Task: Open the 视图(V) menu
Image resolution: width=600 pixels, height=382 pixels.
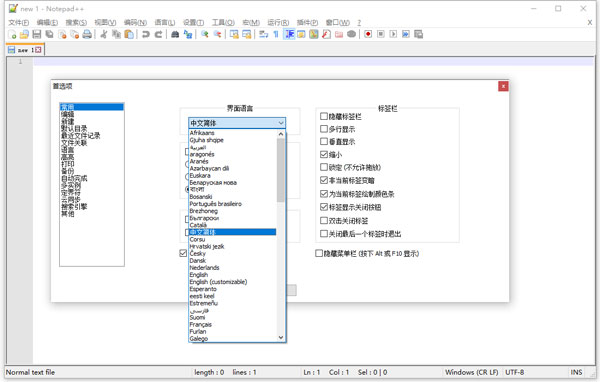Action: click(x=105, y=23)
